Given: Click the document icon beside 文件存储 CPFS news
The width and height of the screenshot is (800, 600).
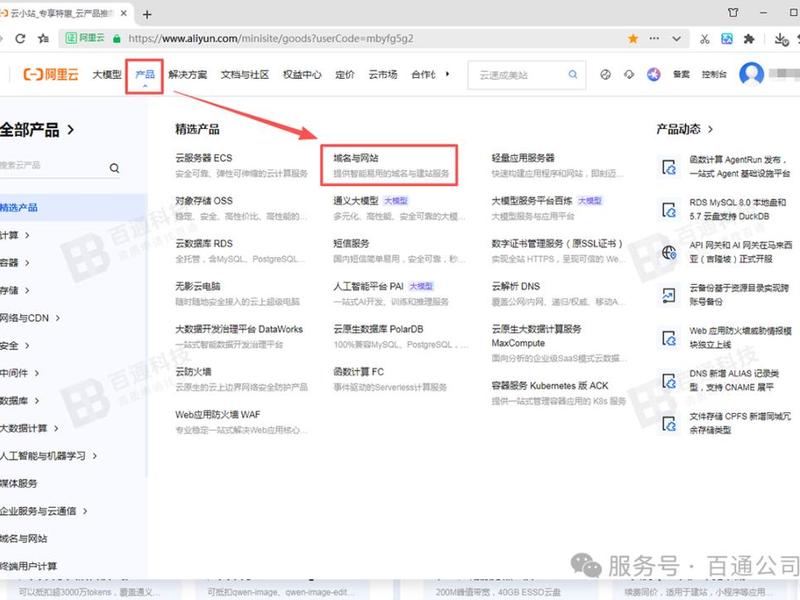Looking at the screenshot, I should [669, 423].
